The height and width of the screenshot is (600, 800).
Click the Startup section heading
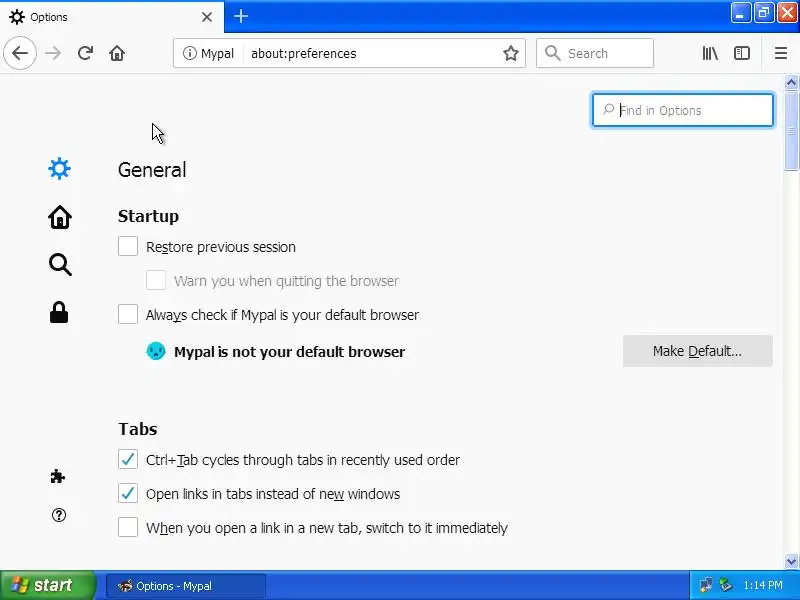[x=148, y=216]
